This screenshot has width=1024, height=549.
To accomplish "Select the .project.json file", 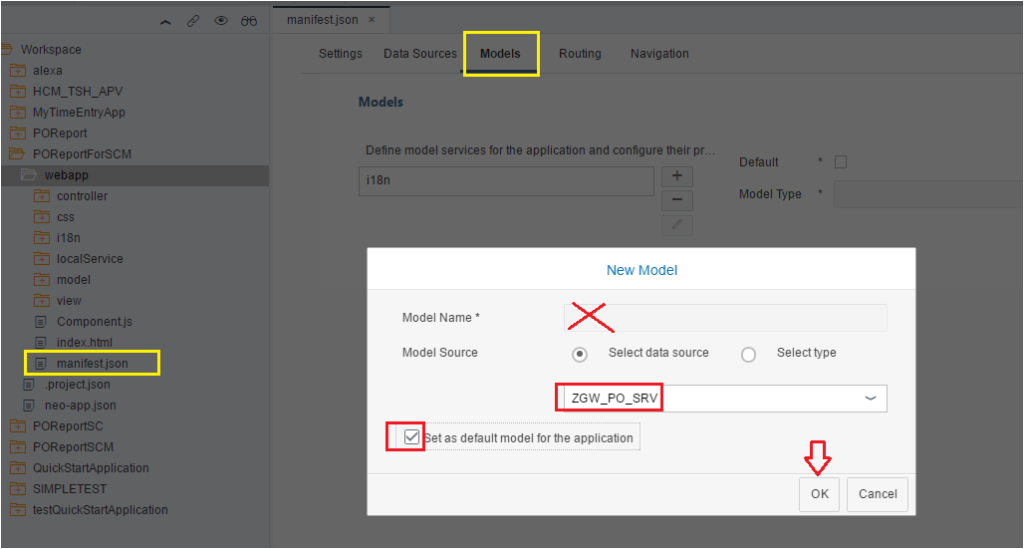I will click(x=77, y=384).
